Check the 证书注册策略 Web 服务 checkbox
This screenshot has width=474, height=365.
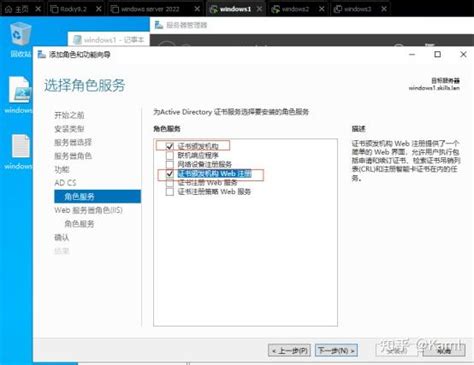170,192
